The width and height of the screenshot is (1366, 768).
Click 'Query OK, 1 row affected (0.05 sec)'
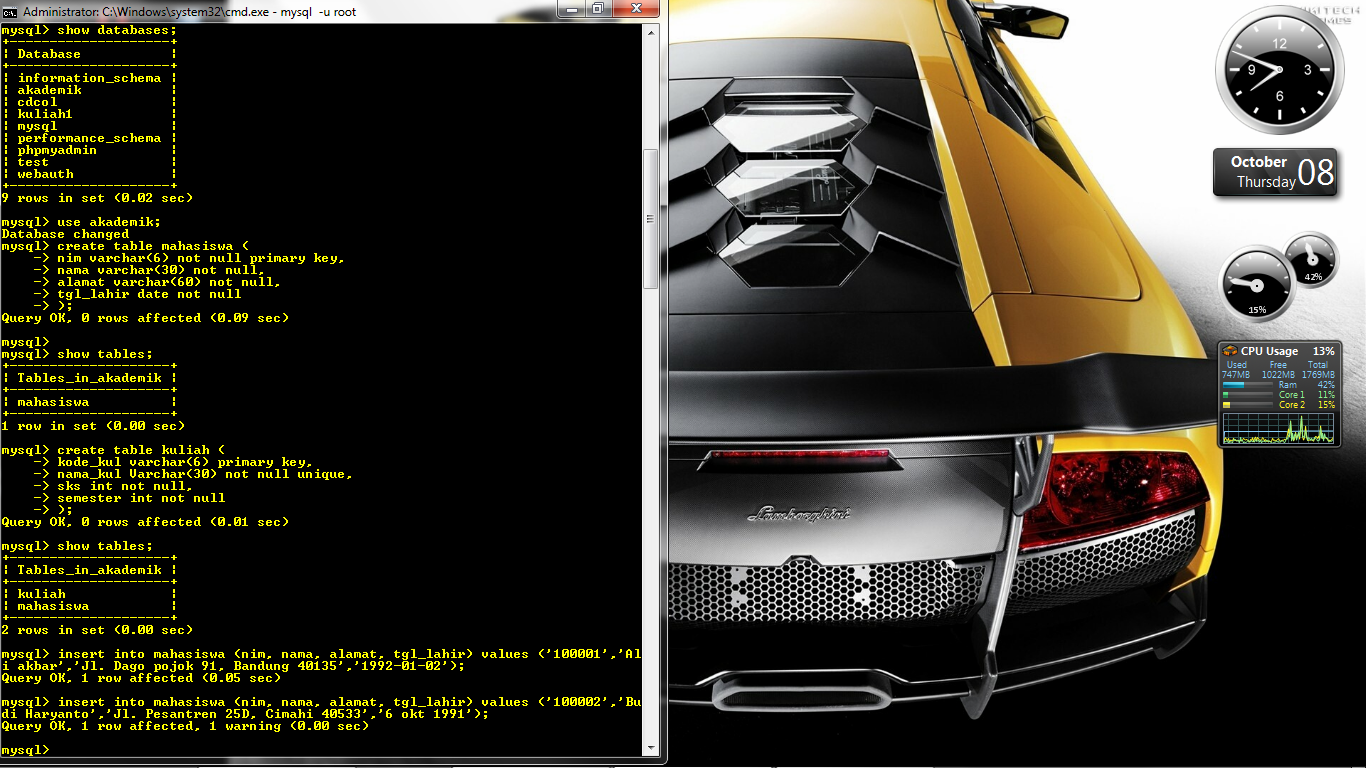click(141, 678)
